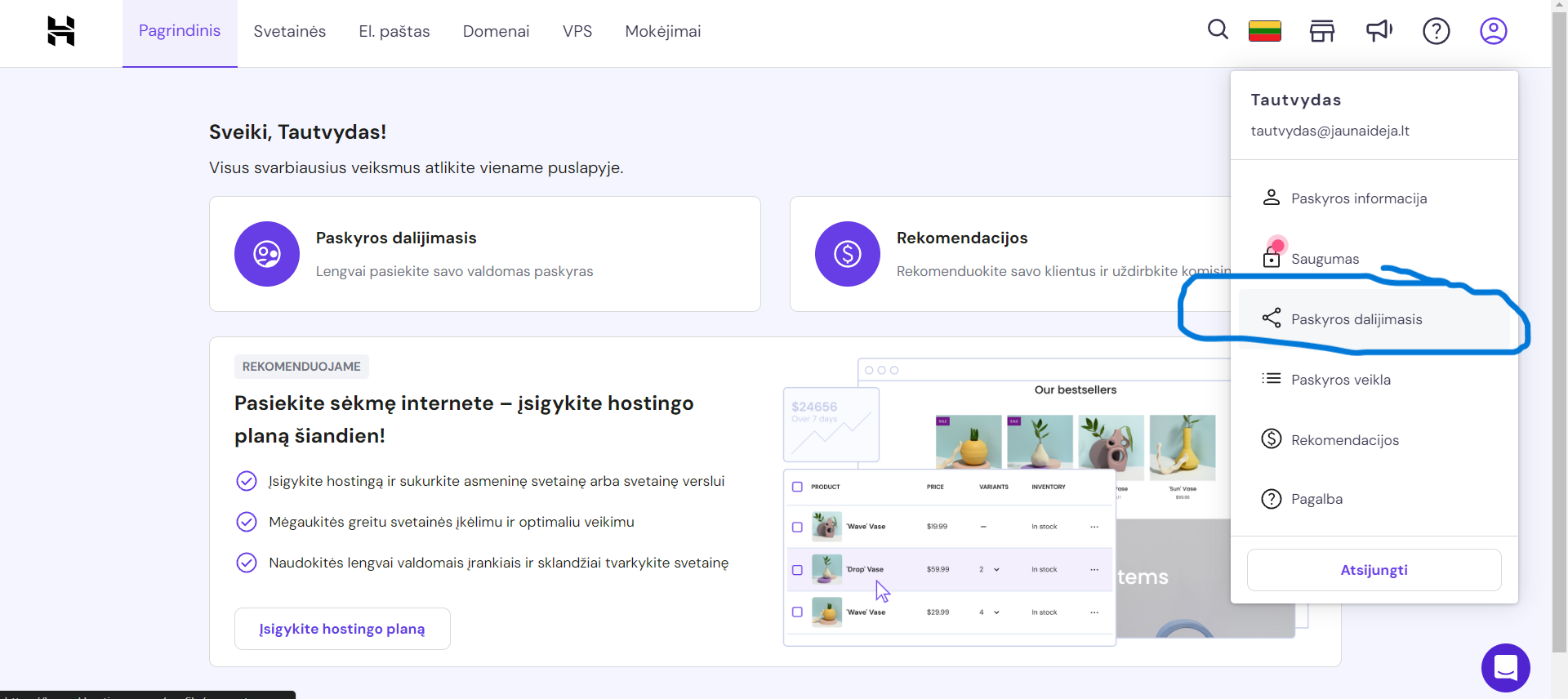Screen dimensions: 1568x699
Task: Click the Įsigykite hostingo planą button
Action: coord(342,629)
